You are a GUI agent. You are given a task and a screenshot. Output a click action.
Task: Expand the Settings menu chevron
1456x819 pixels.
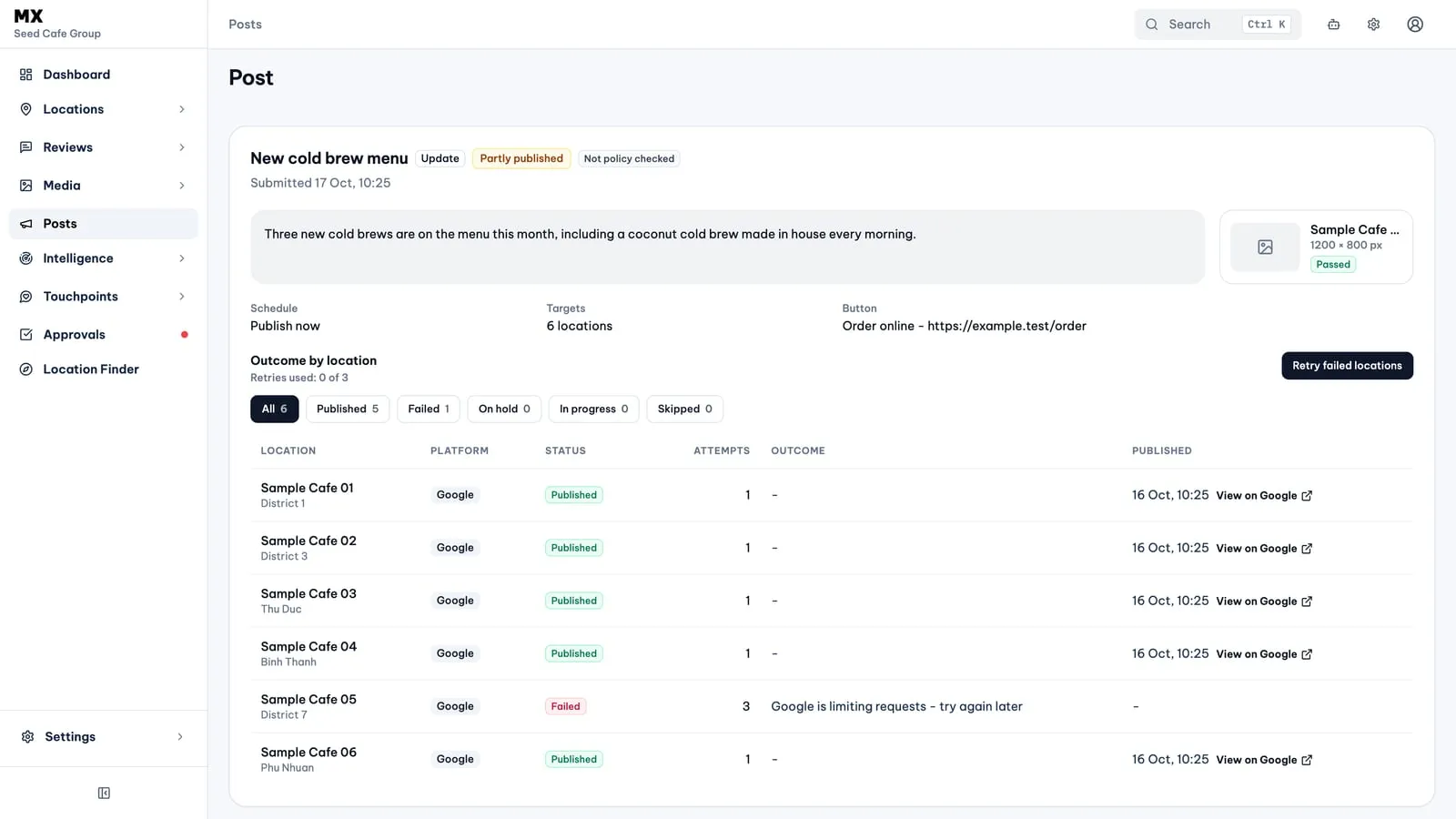point(180,737)
